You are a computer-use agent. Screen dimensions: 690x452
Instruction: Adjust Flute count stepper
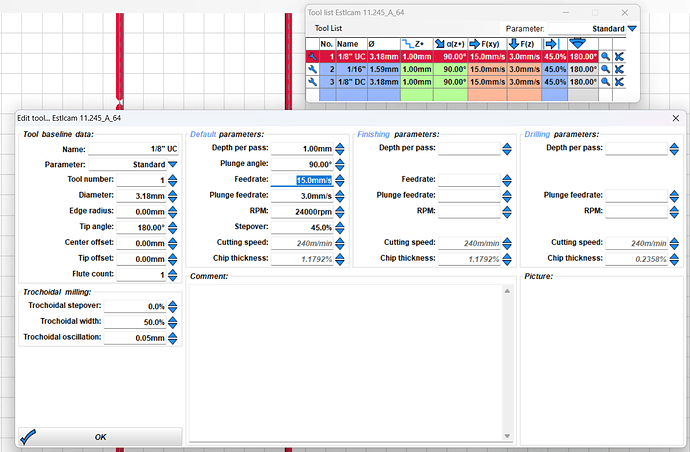pyautogui.click(x=172, y=275)
